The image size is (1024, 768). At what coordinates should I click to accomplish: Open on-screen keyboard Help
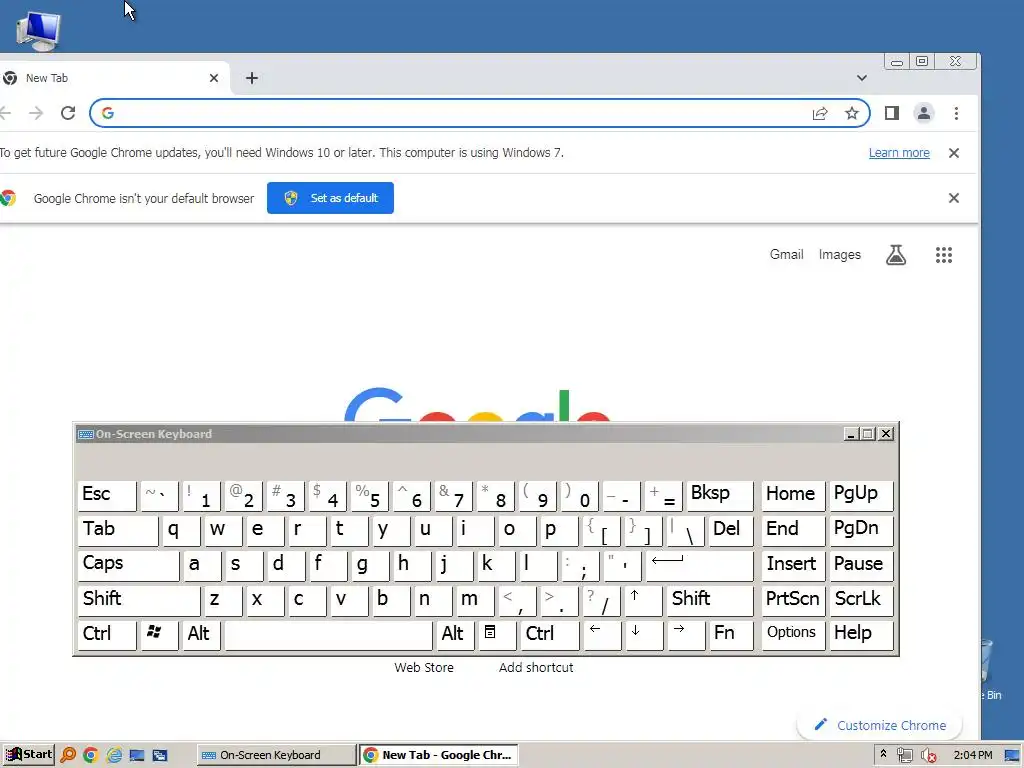[x=861, y=635]
